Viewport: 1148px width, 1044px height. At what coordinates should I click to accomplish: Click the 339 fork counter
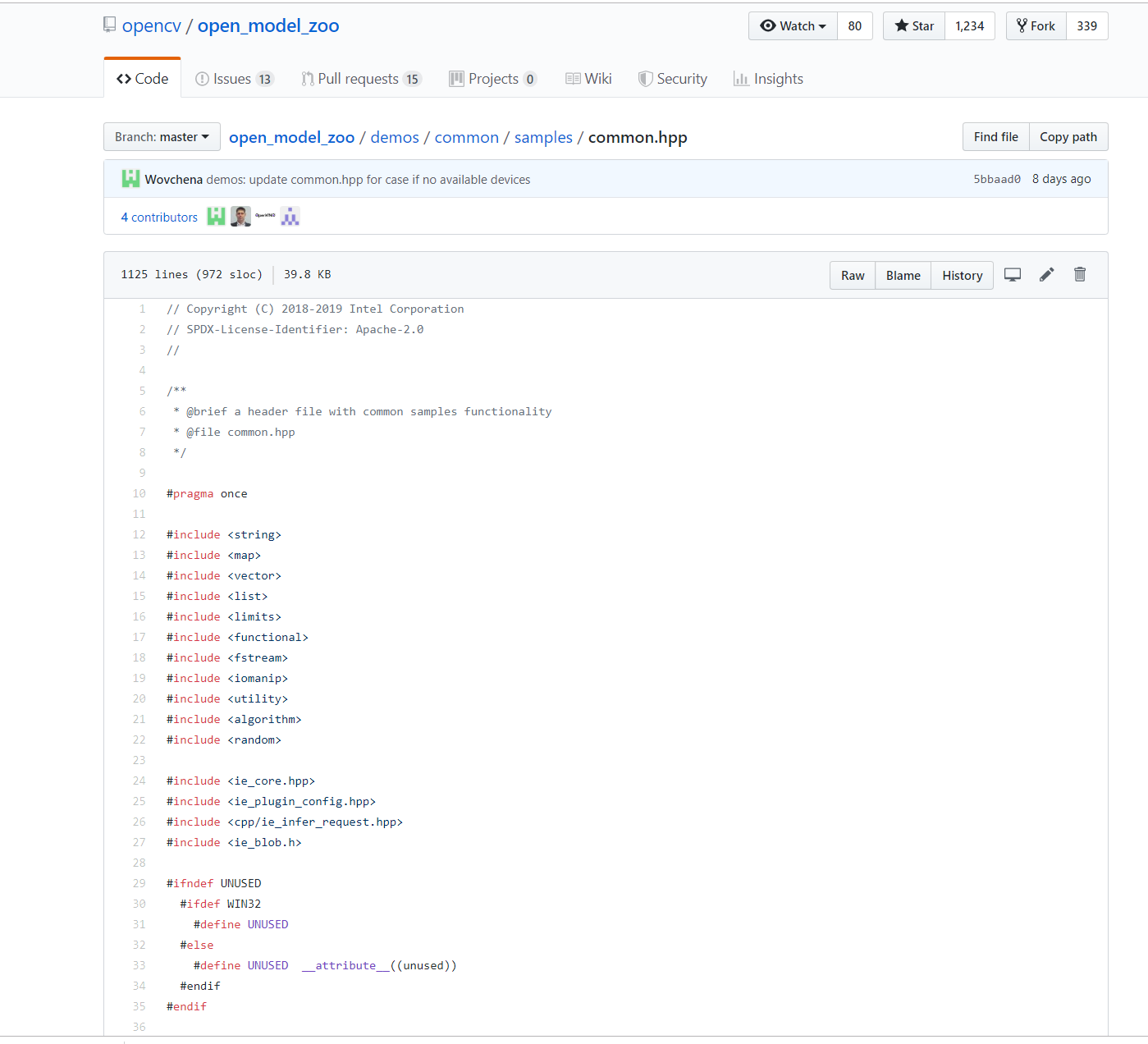pyautogui.click(x=1086, y=25)
